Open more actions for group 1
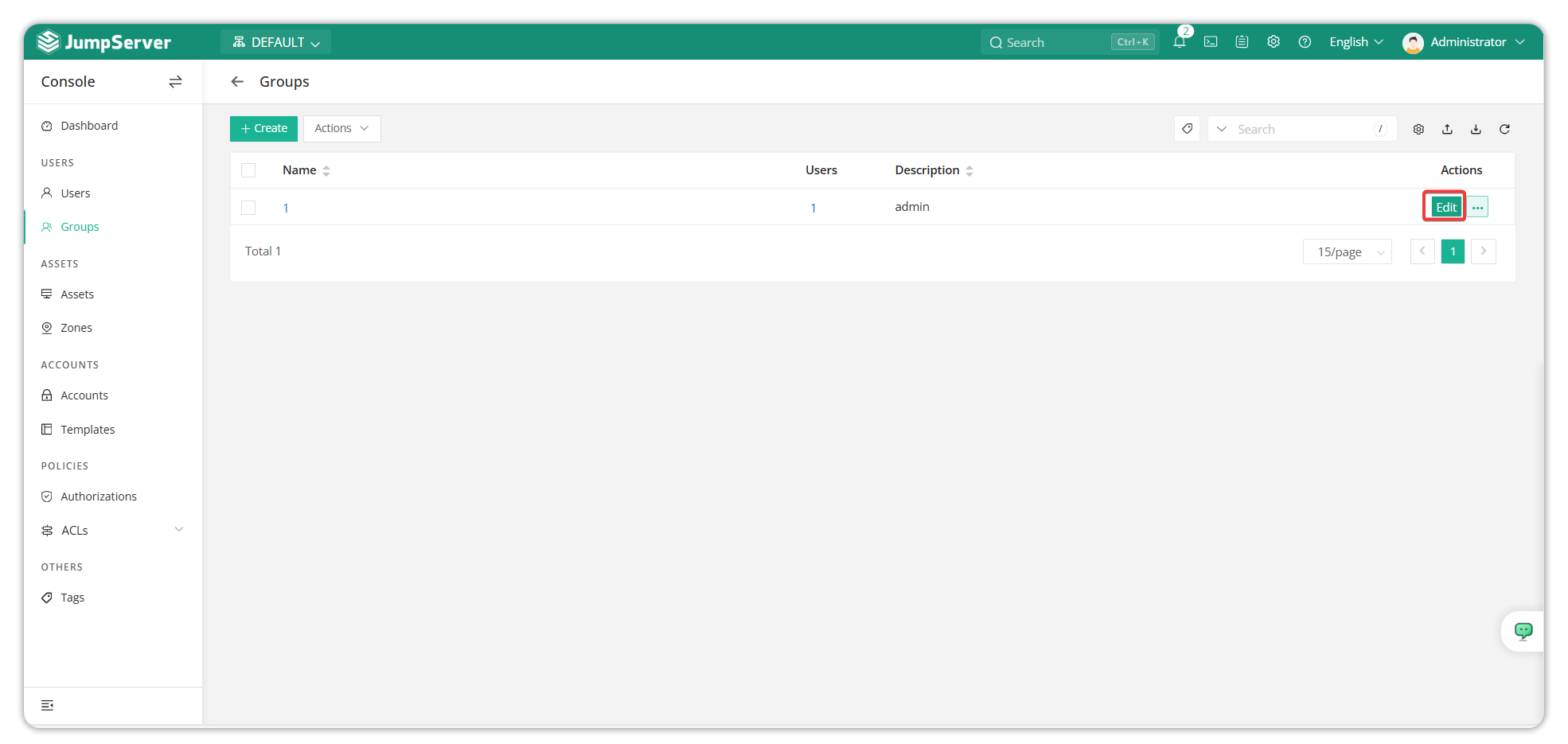The height and width of the screenshot is (744, 1568). point(1478,207)
